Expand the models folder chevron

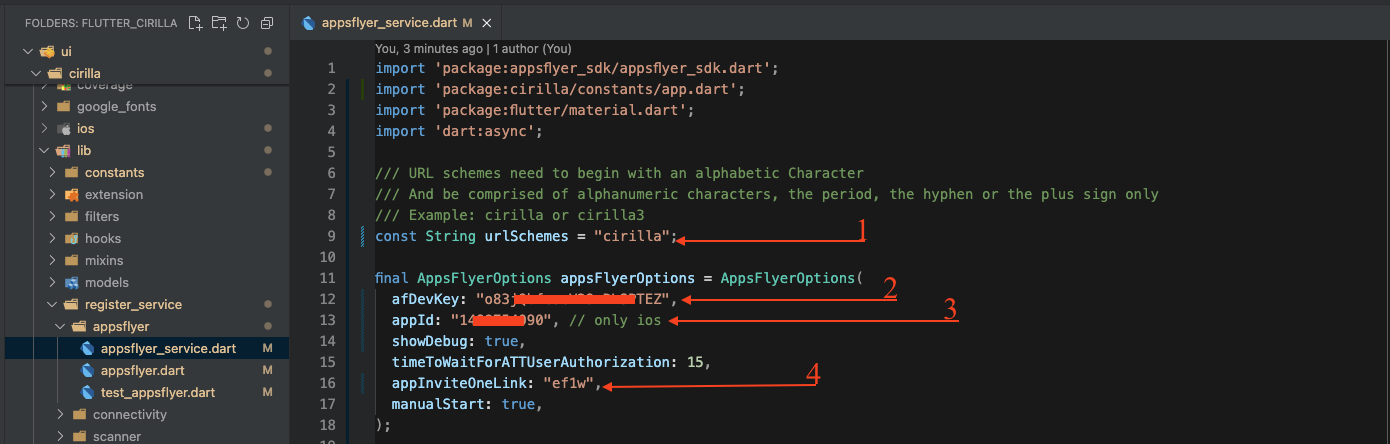[52, 282]
